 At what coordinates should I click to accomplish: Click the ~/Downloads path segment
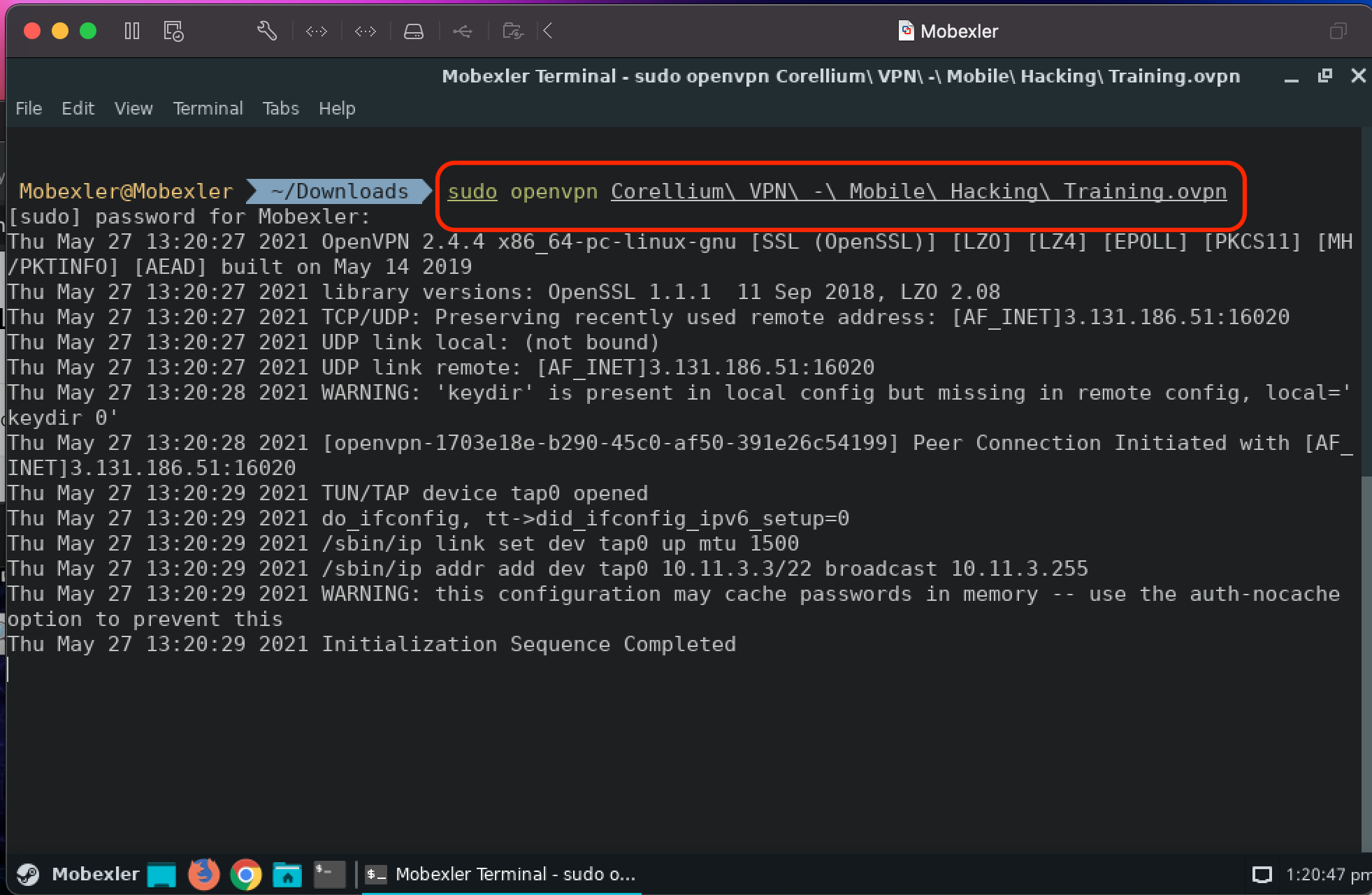340,191
